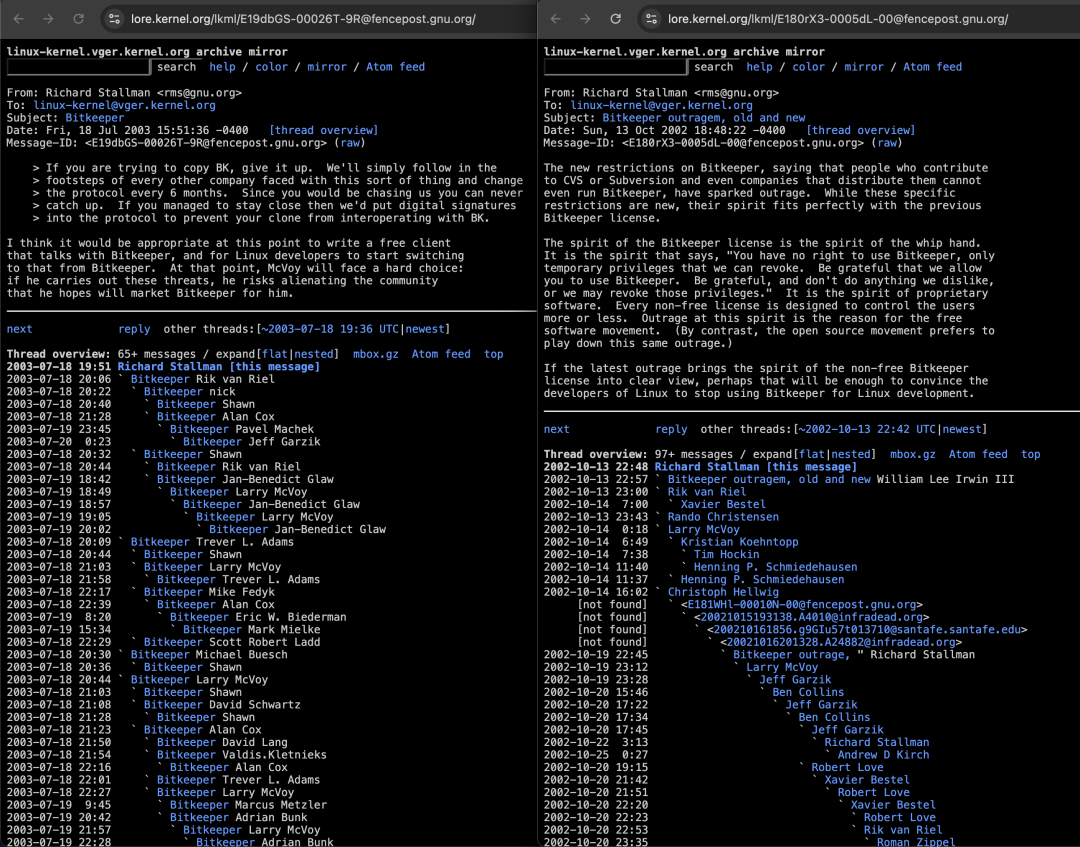Screen dimensions: 1080x847
Task: Click the reply link in the left window
Action: 134,329
